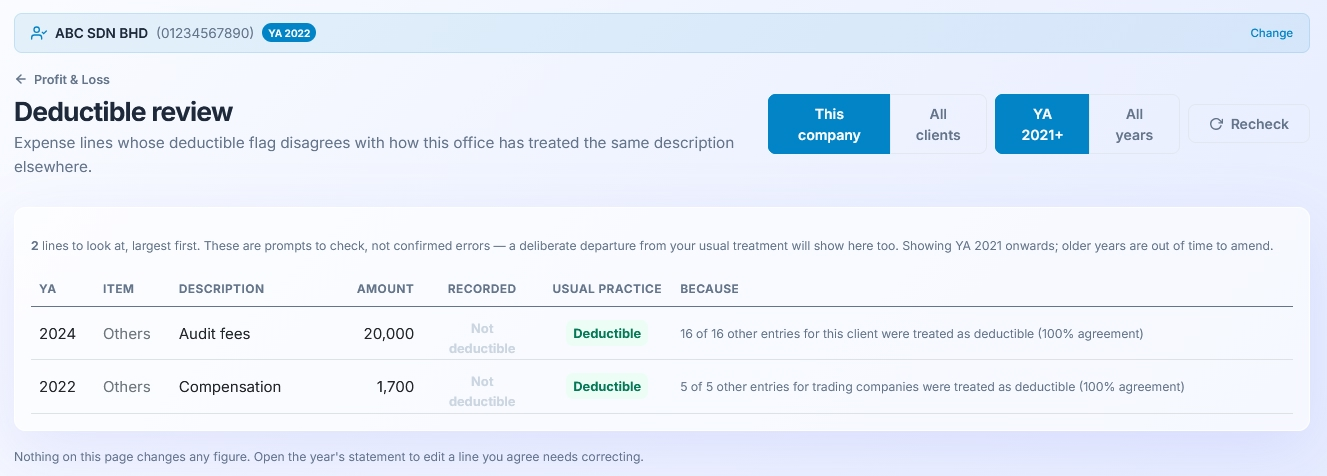Click the Compensation description
1327x476 pixels.
click(x=230, y=387)
